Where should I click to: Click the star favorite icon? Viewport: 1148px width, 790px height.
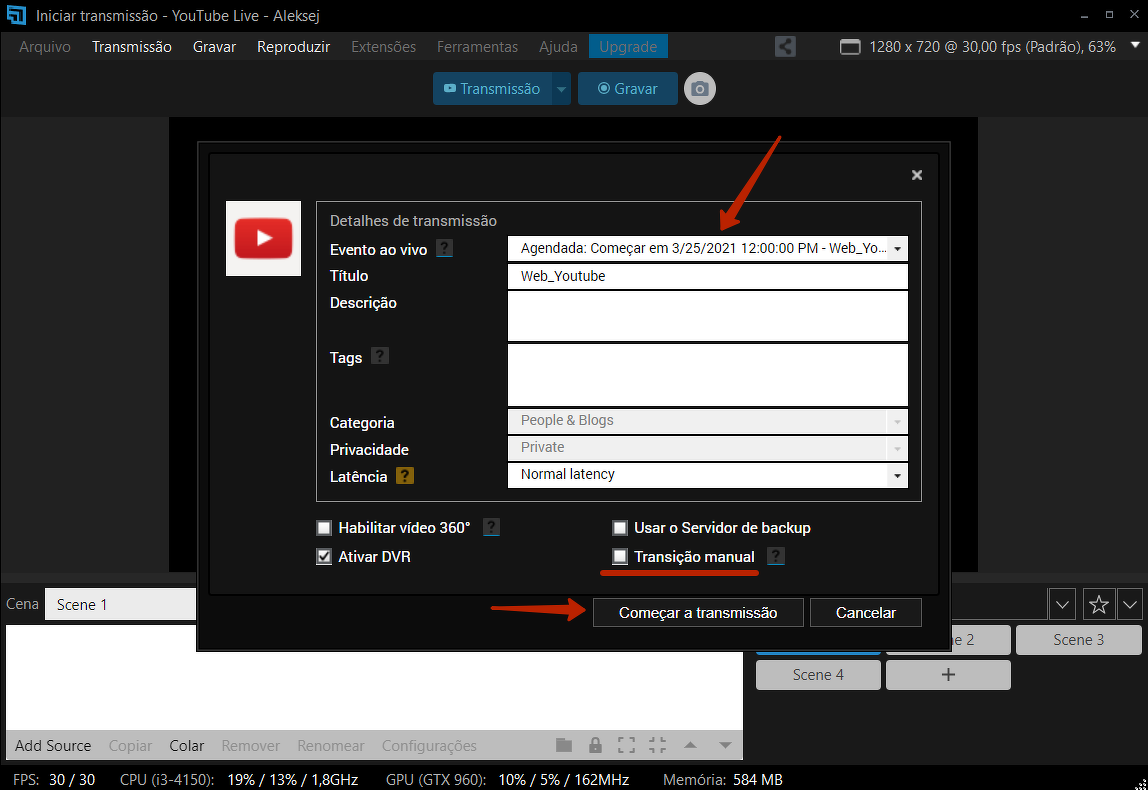[1098, 604]
